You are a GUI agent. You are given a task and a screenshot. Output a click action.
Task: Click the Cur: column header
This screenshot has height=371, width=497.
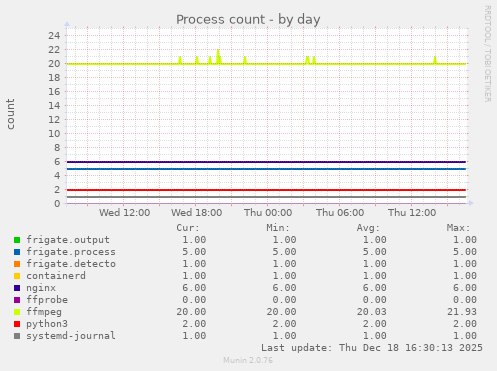(x=188, y=228)
